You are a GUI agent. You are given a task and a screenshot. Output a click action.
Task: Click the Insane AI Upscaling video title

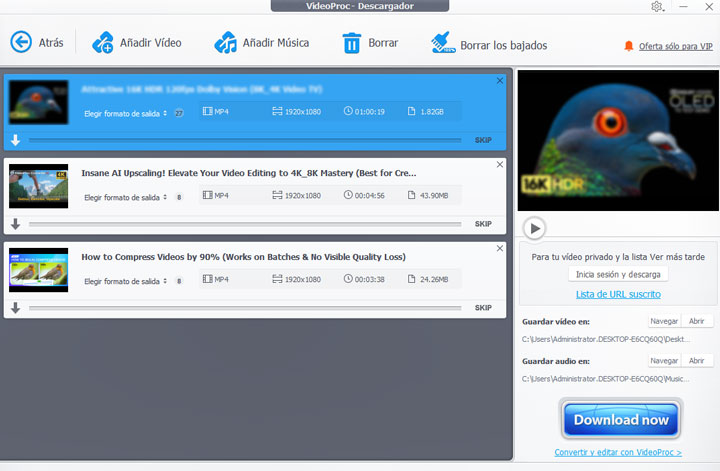(249, 173)
